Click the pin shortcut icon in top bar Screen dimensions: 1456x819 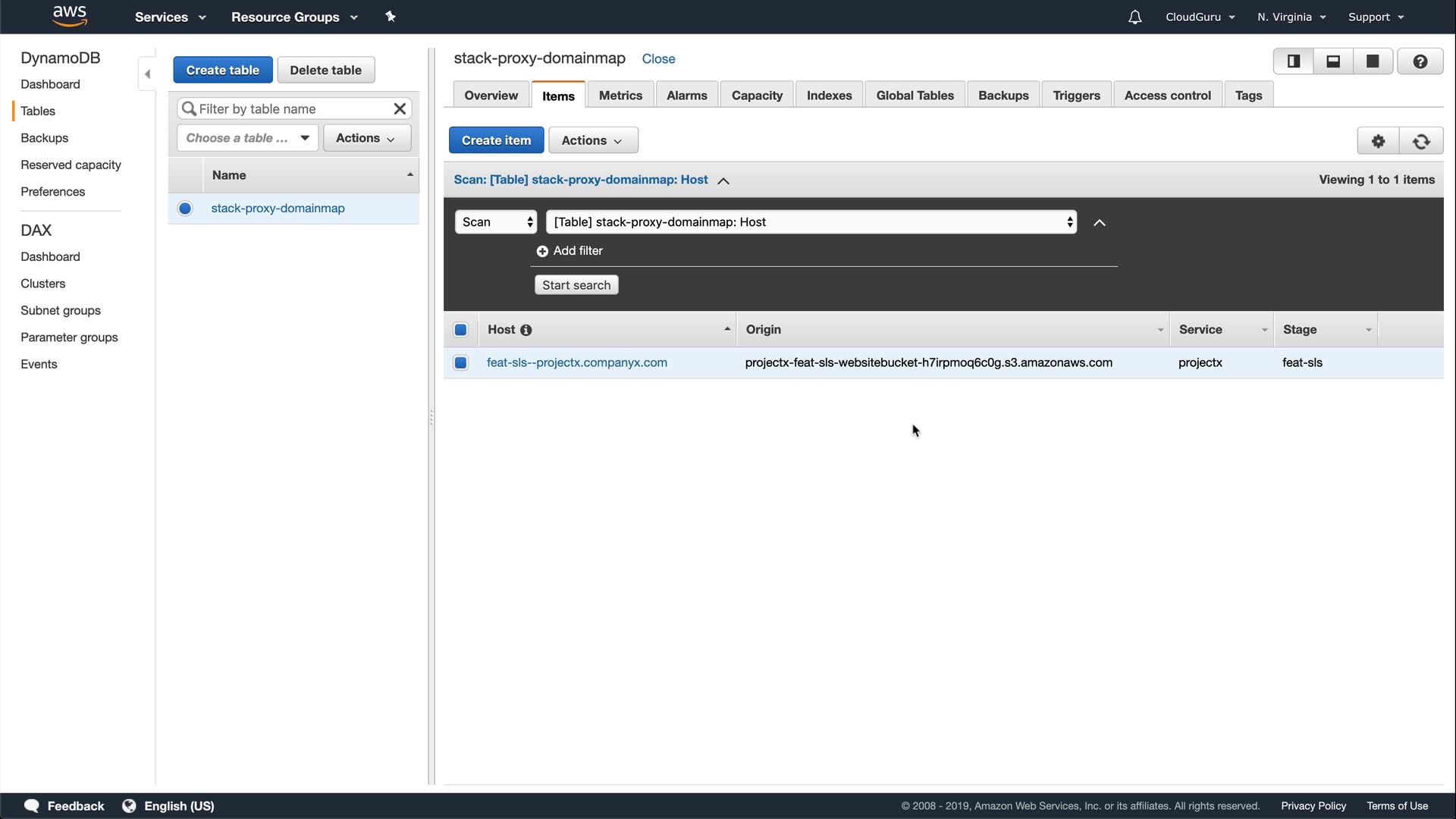click(x=391, y=17)
